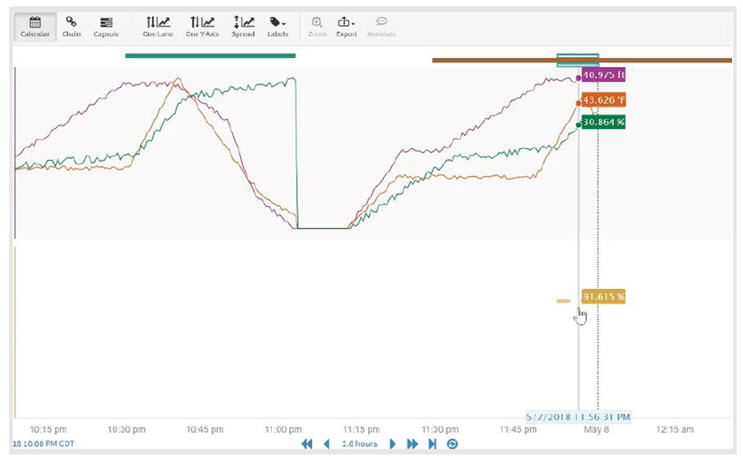Click the One Lane layout icon
Image resolution: width=743 pixels, height=458 pixels.
pos(157,26)
